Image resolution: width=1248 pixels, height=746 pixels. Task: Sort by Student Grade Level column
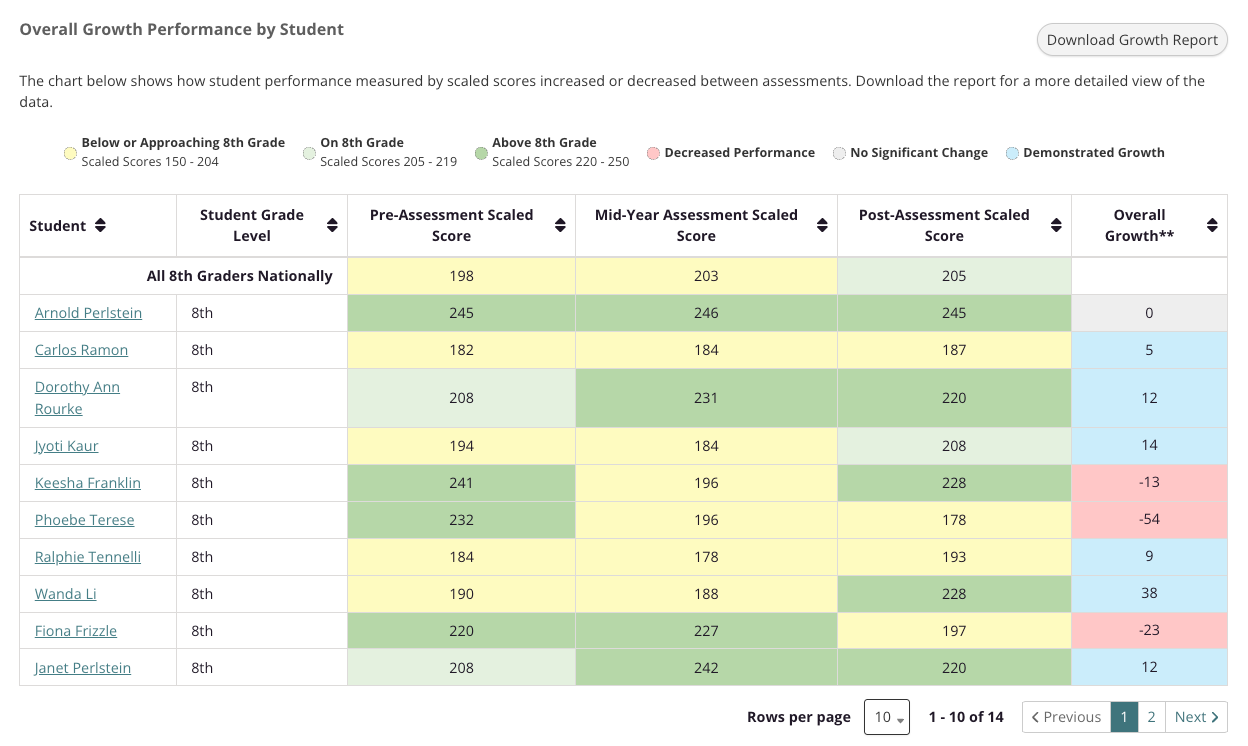pyautogui.click(x=332, y=226)
